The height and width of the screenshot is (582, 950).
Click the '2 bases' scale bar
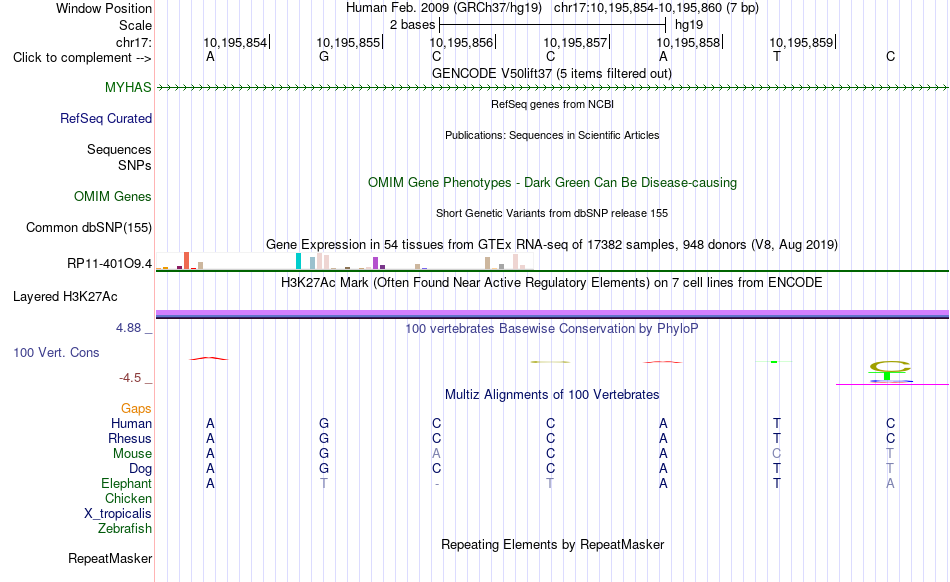[x=553, y=25]
